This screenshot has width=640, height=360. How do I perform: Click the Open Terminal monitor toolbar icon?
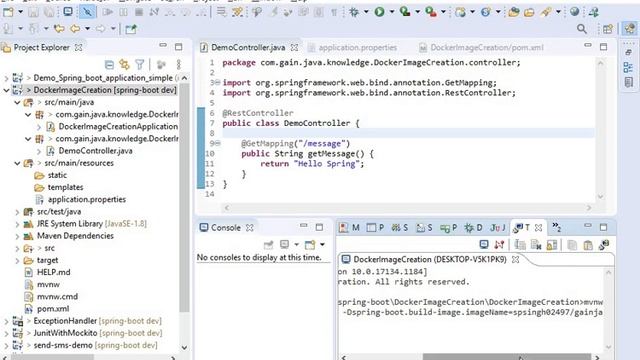[x=68, y=12]
